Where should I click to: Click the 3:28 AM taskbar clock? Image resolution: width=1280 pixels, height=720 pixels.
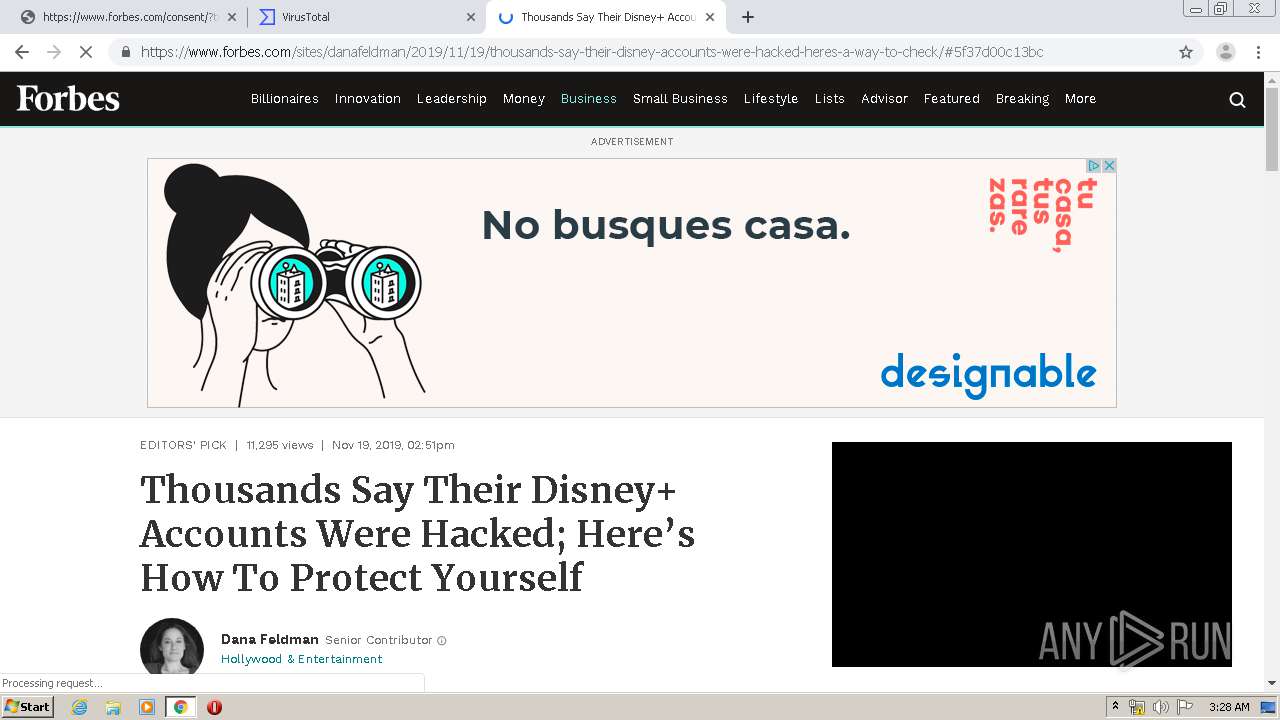[x=1229, y=707]
